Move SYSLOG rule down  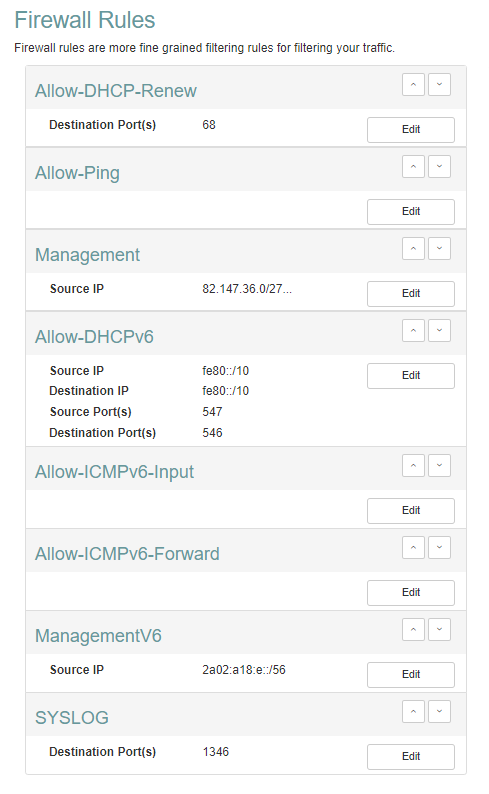point(439,712)
